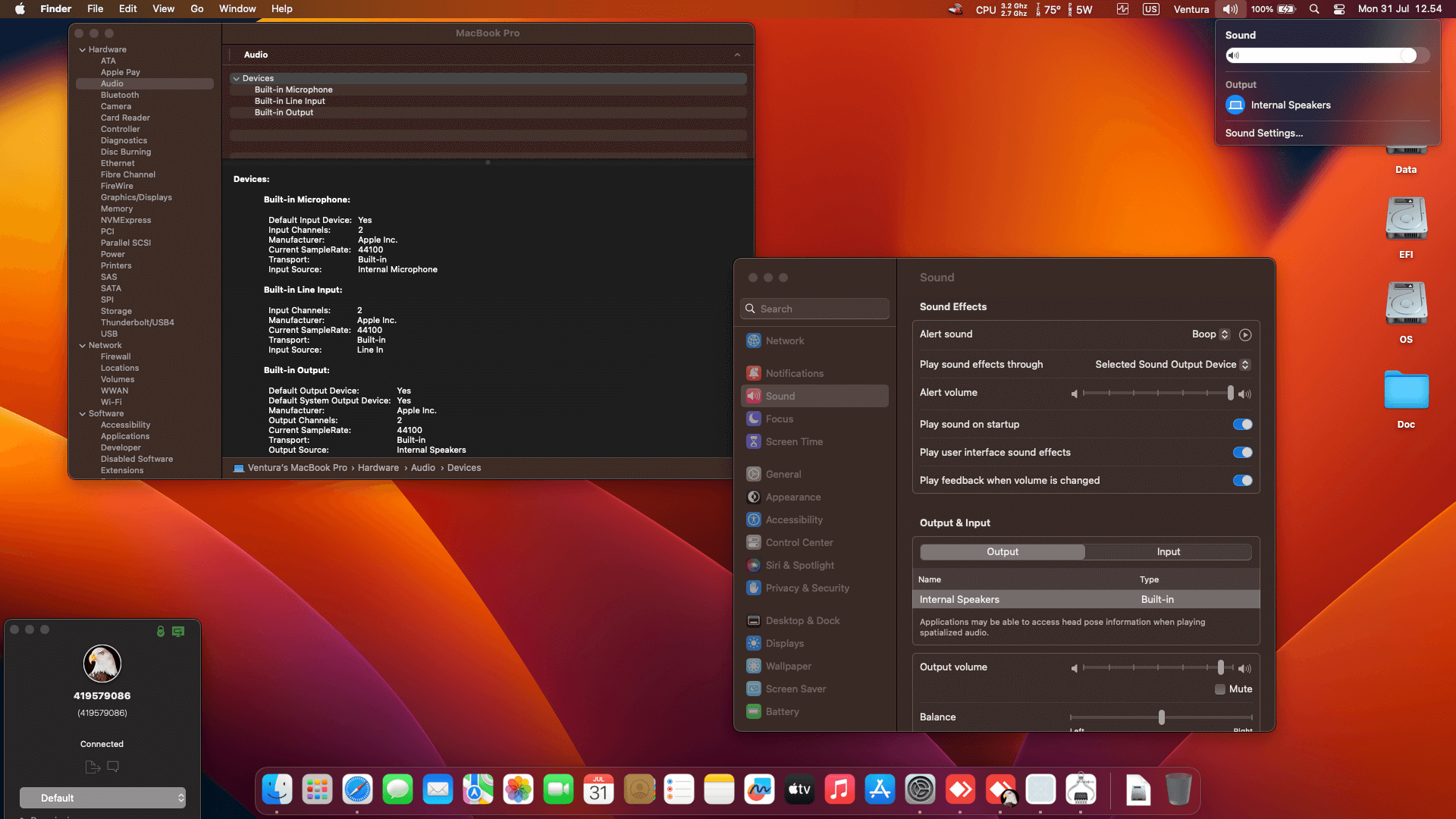Collapse the Network tree in System Information
Image resolution: width=1456 pixels, height=819 pixels.
(x=83, y=345)
